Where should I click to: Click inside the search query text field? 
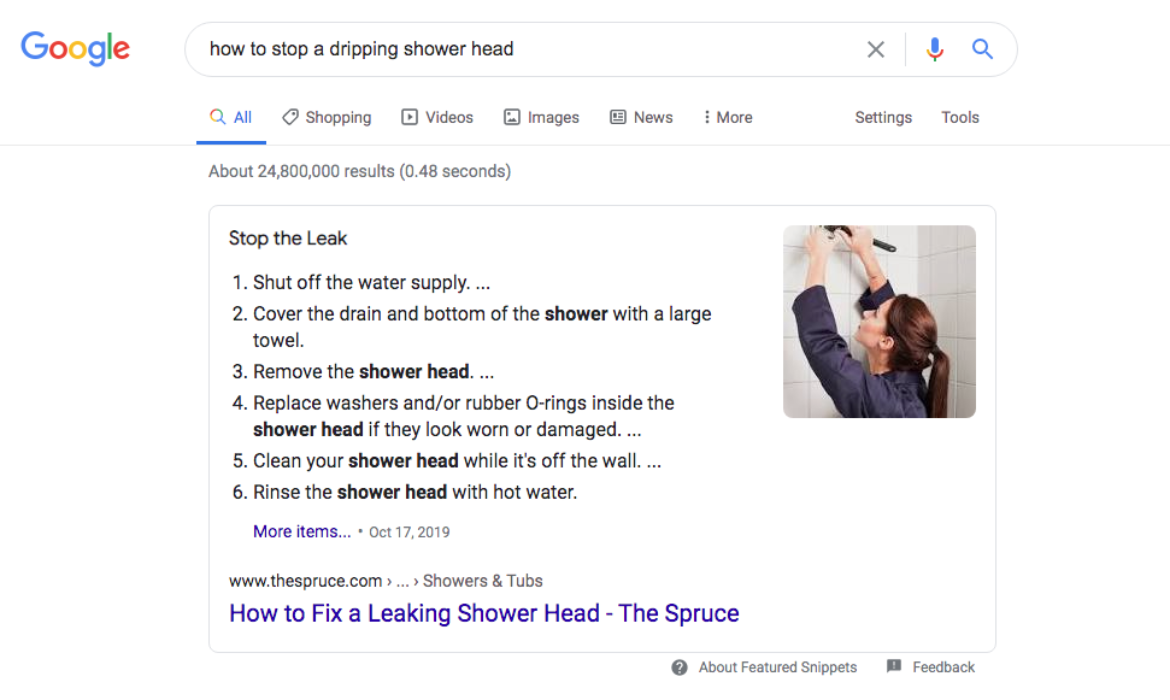pos(522,49)
